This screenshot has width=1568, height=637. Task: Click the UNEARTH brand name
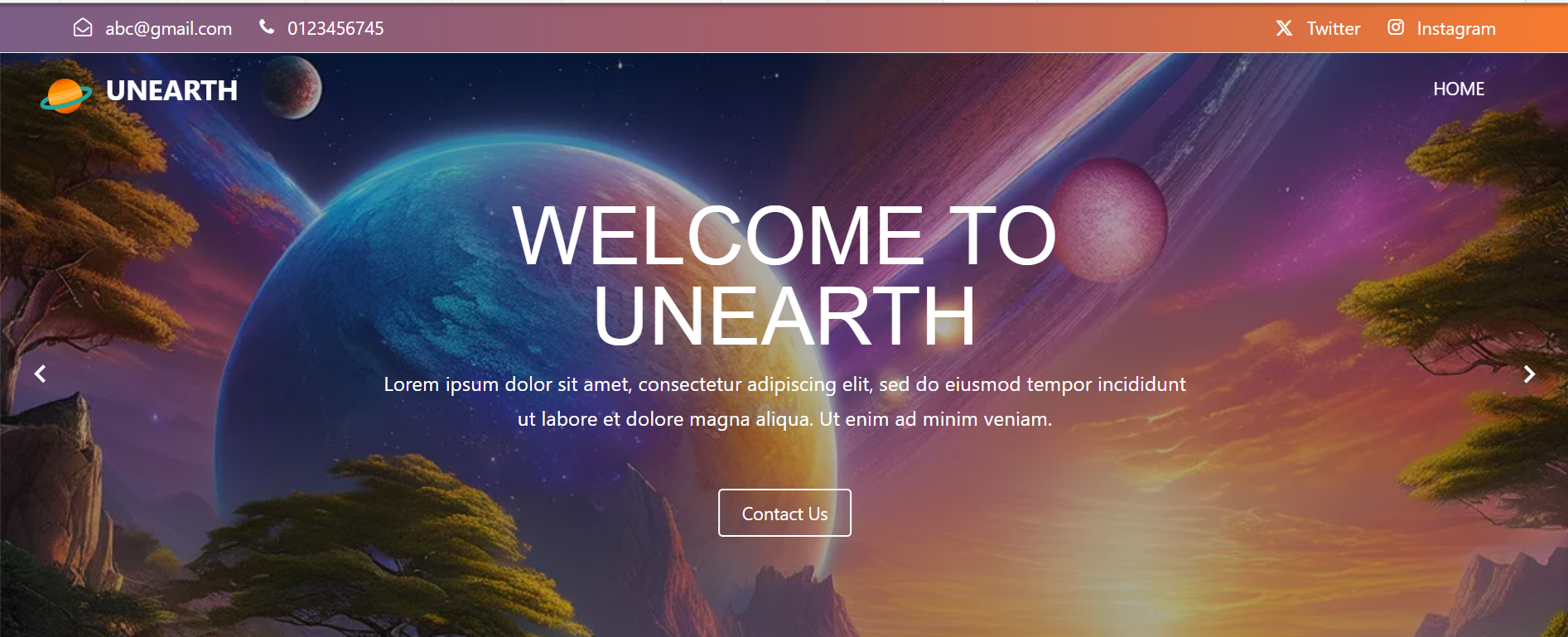[172, 90]
